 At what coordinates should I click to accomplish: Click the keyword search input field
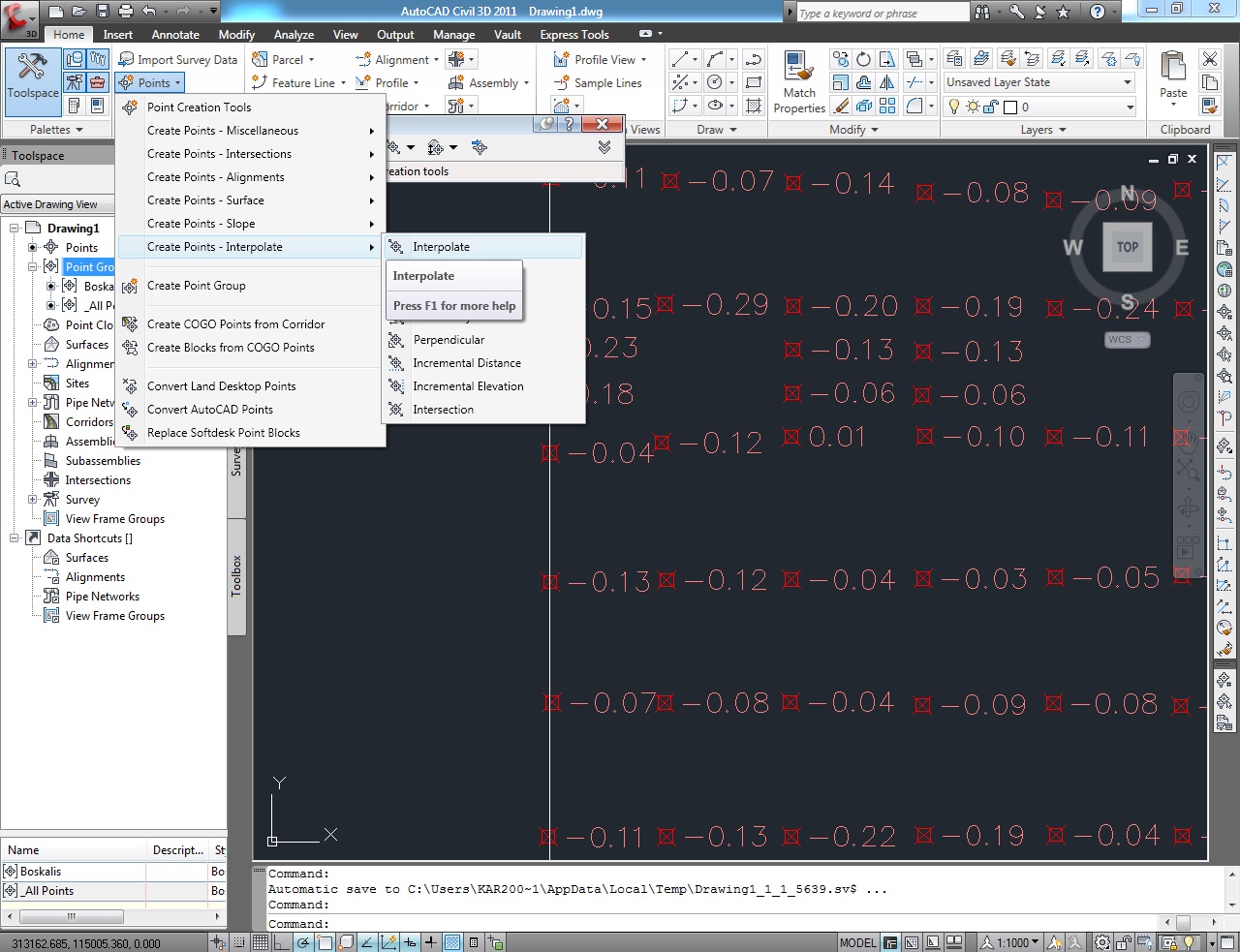pyautogui.click(x=882, y=13)
